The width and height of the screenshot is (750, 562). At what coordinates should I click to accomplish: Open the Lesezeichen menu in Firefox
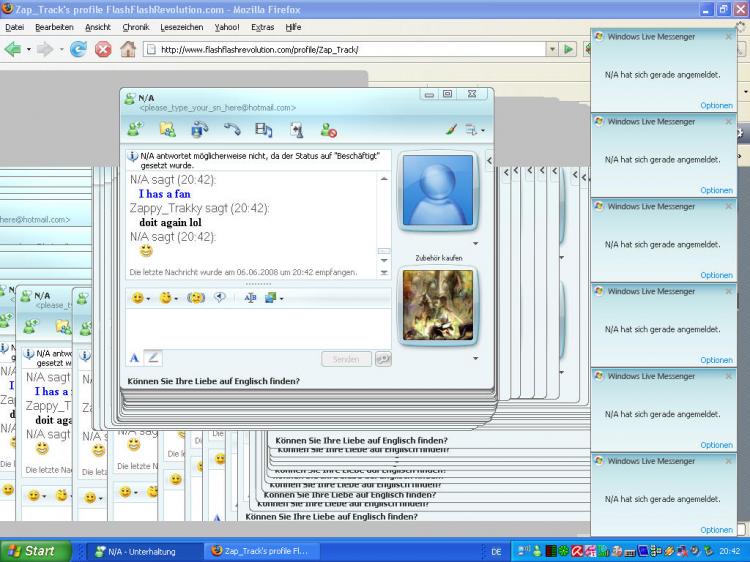181,27
